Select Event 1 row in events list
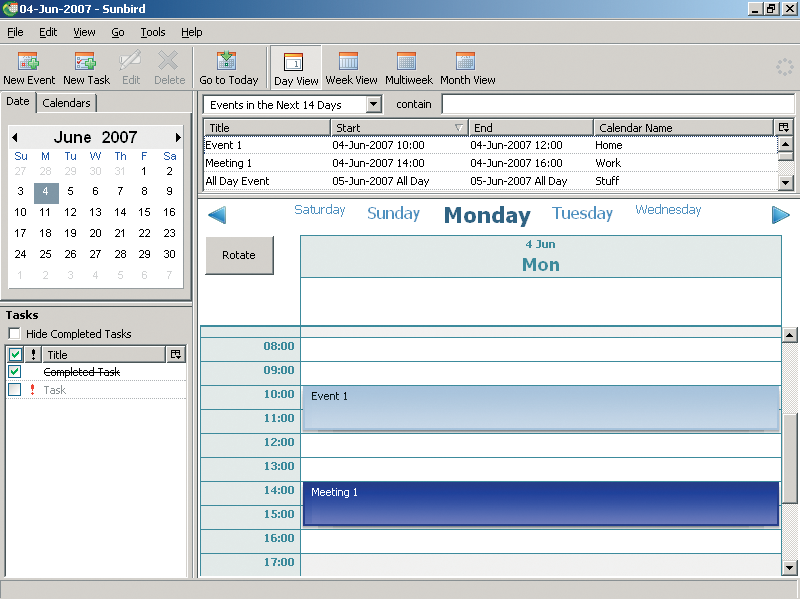The width and height of the screenshot is (800, 600). 490,145
